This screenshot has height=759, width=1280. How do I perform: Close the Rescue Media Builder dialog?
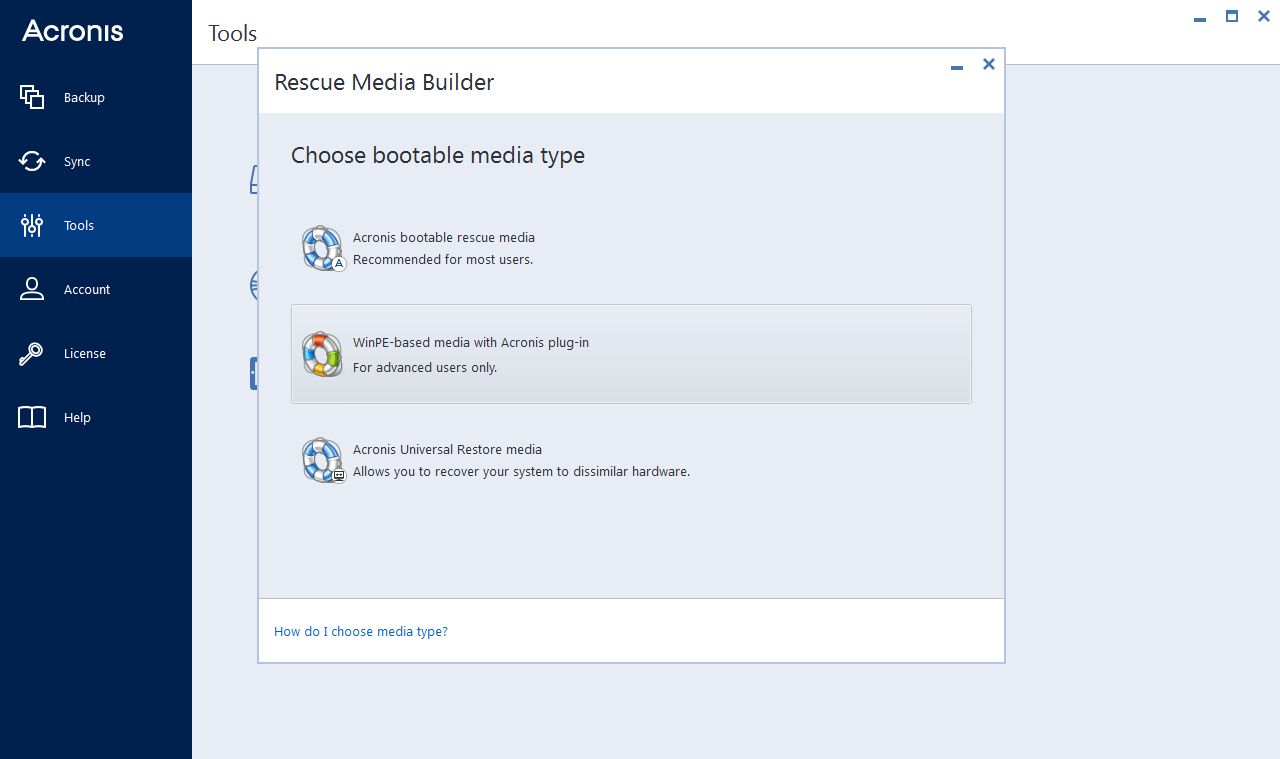coord(988,64)
